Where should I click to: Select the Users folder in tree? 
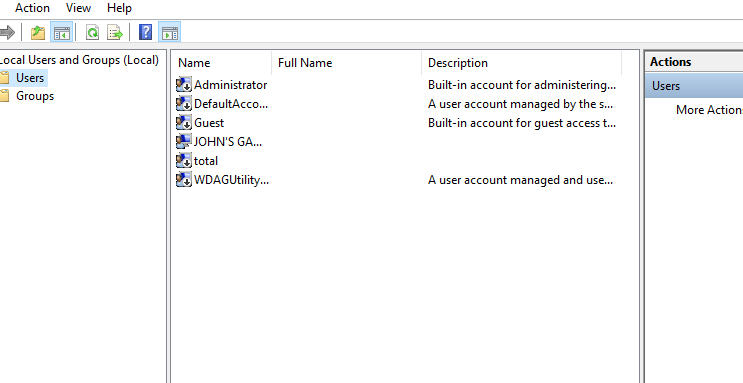click(x=30, y=78)
